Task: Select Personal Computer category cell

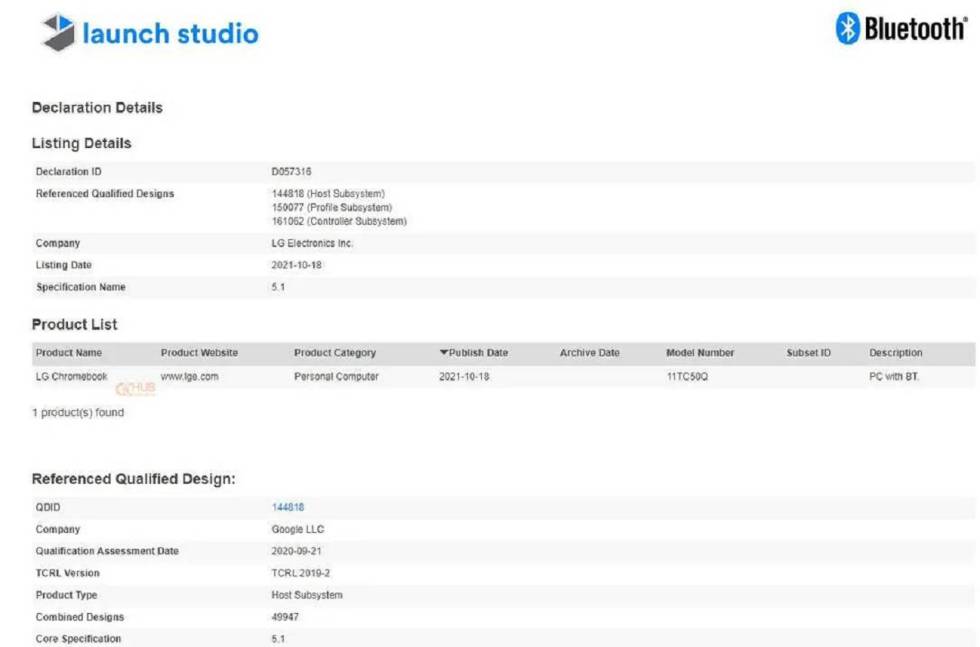Action: coord(336,376)
